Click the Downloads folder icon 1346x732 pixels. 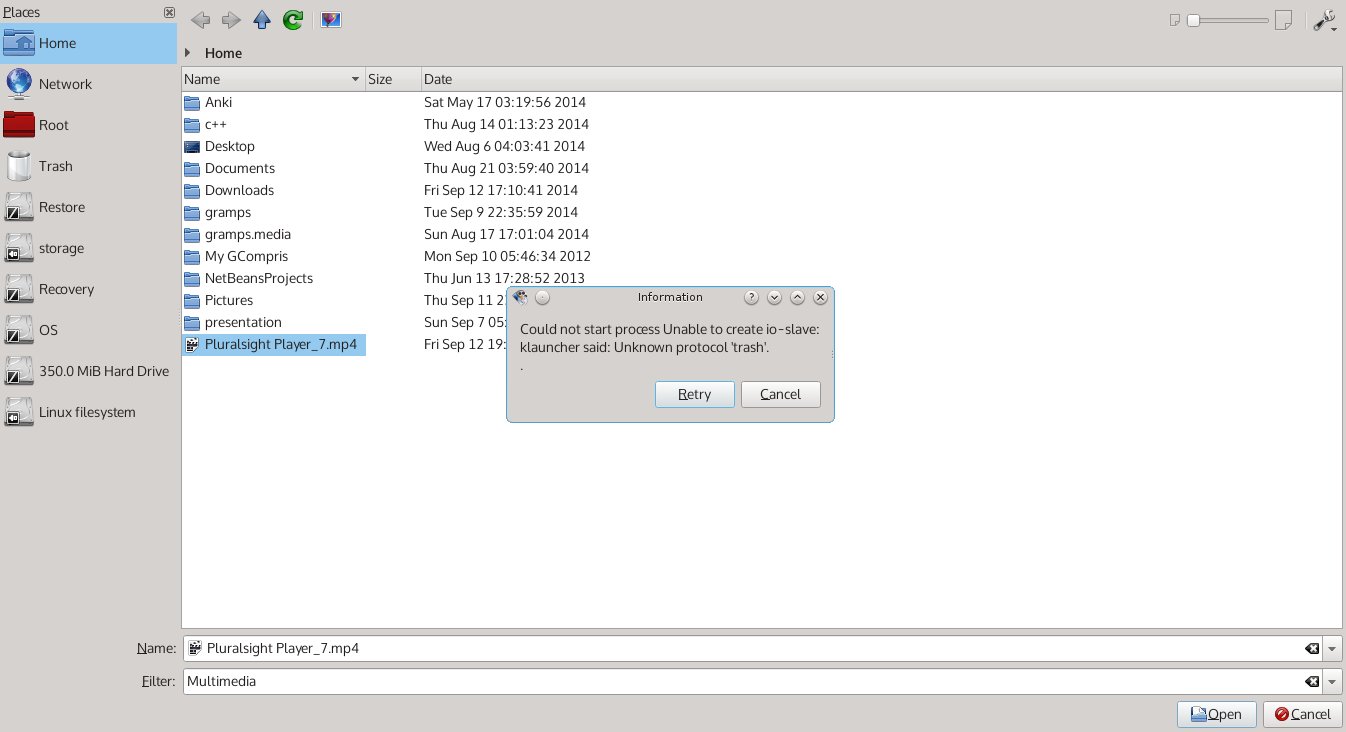(192, 190)
